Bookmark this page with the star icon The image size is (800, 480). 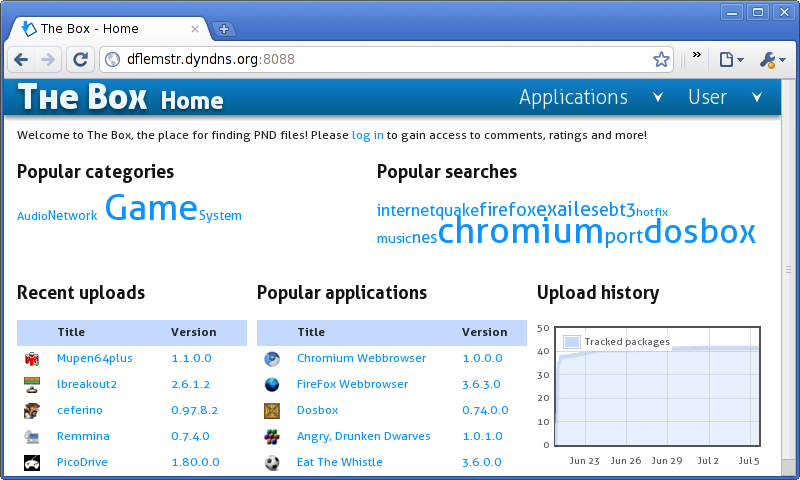661,60
